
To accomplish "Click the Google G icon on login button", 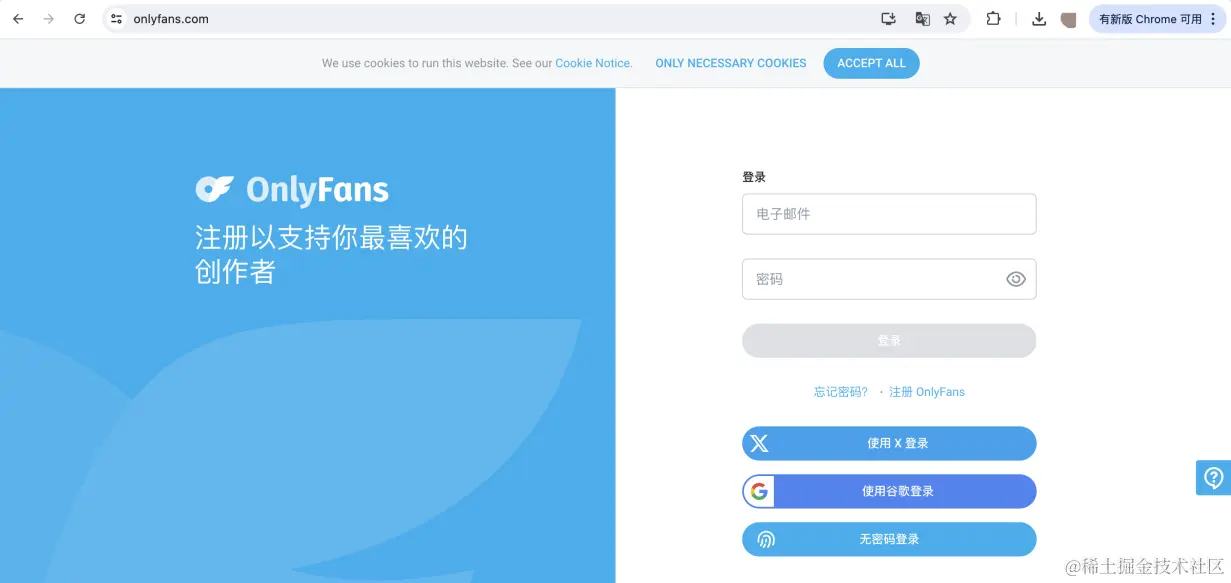I will click(760, 491).
